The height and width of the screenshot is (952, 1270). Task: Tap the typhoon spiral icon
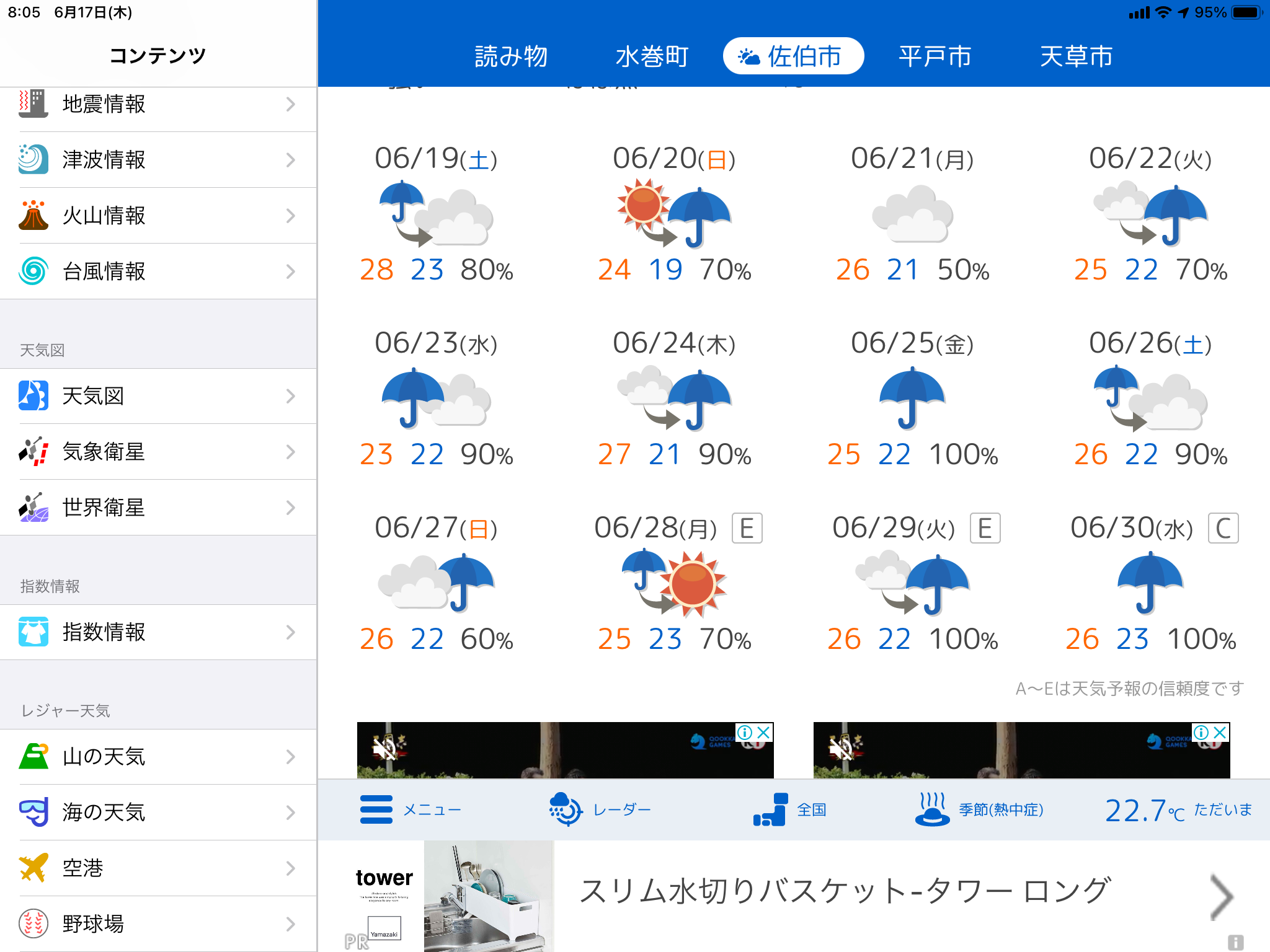(x=33, y=271)
